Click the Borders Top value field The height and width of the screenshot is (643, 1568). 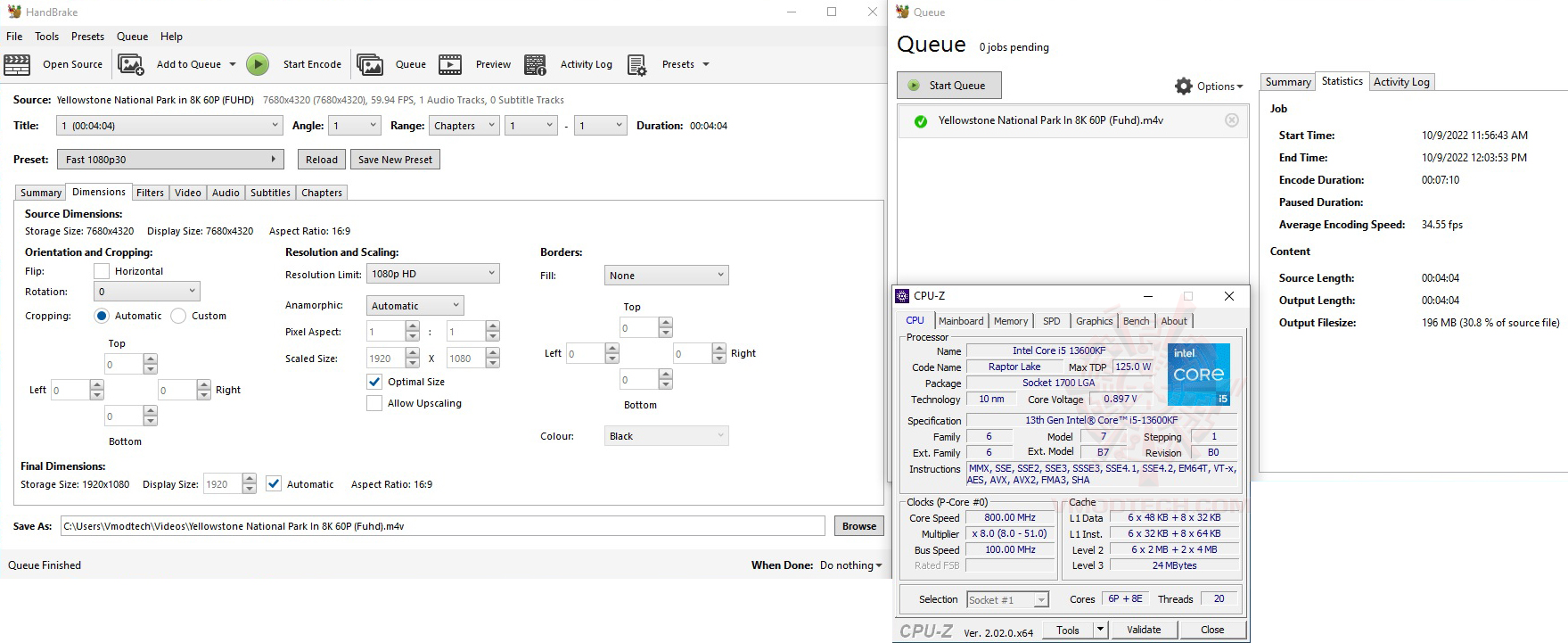click(639, 328)
